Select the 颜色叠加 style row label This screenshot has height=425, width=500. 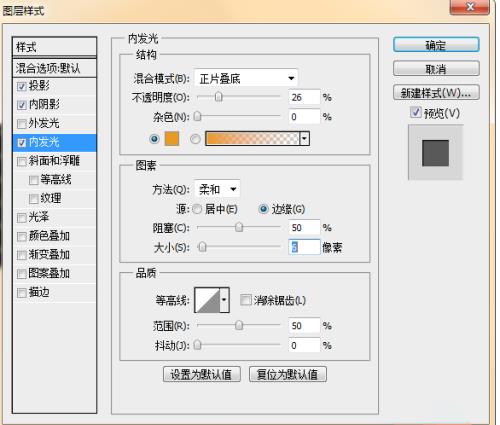(49, 236)
